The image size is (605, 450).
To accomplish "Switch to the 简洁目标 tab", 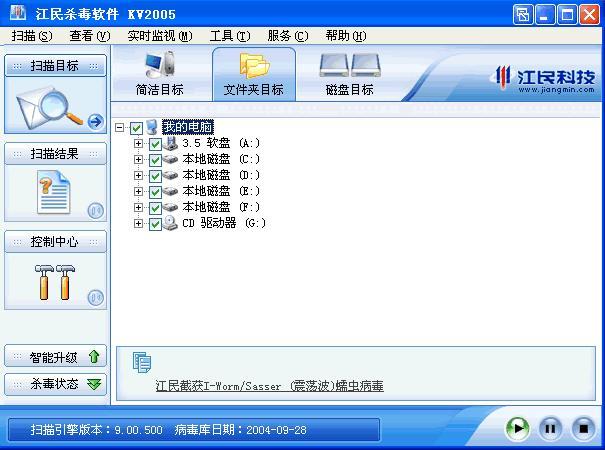I will point(160,74).
